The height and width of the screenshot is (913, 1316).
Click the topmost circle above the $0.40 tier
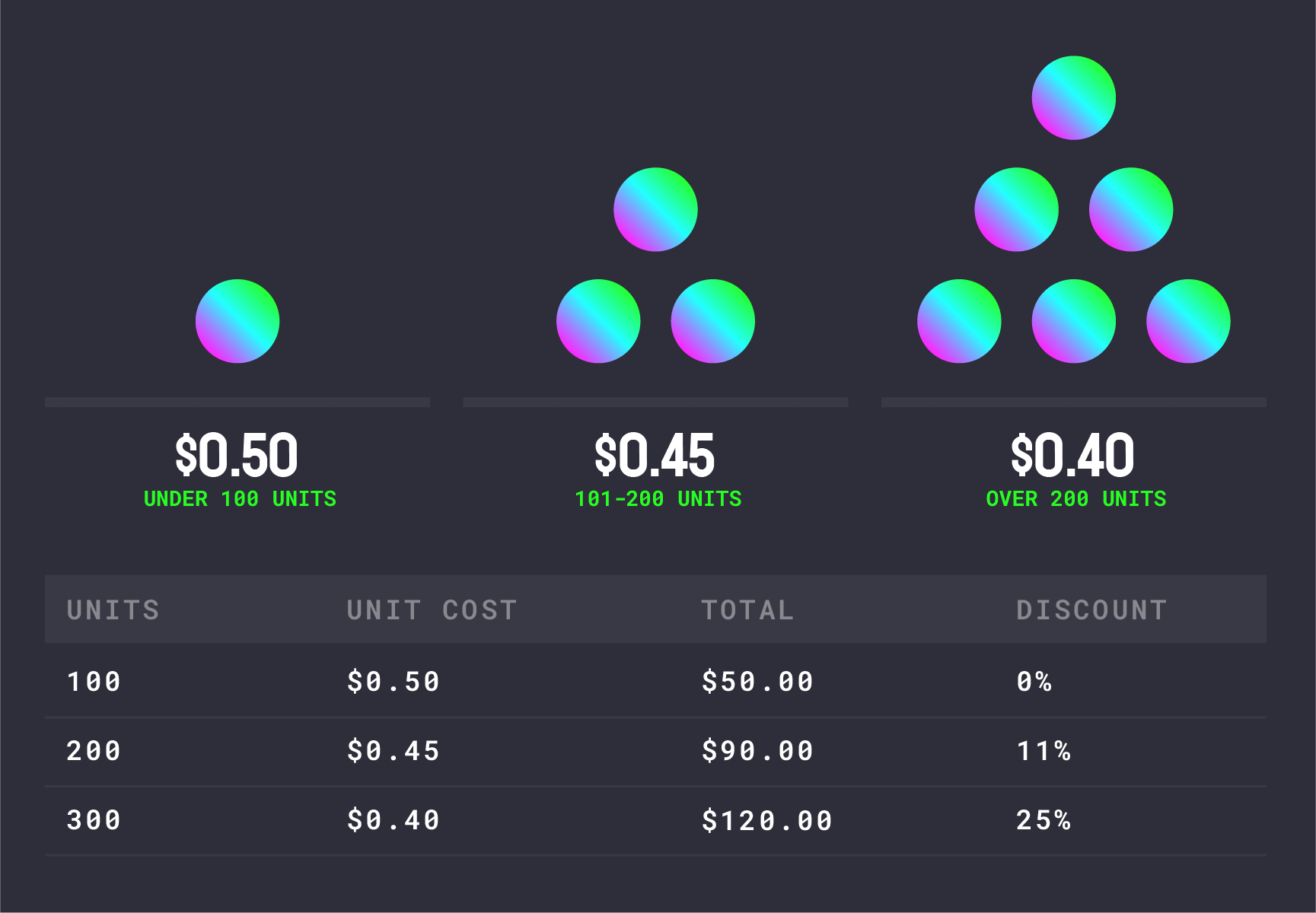click(x=1073, y=97)
